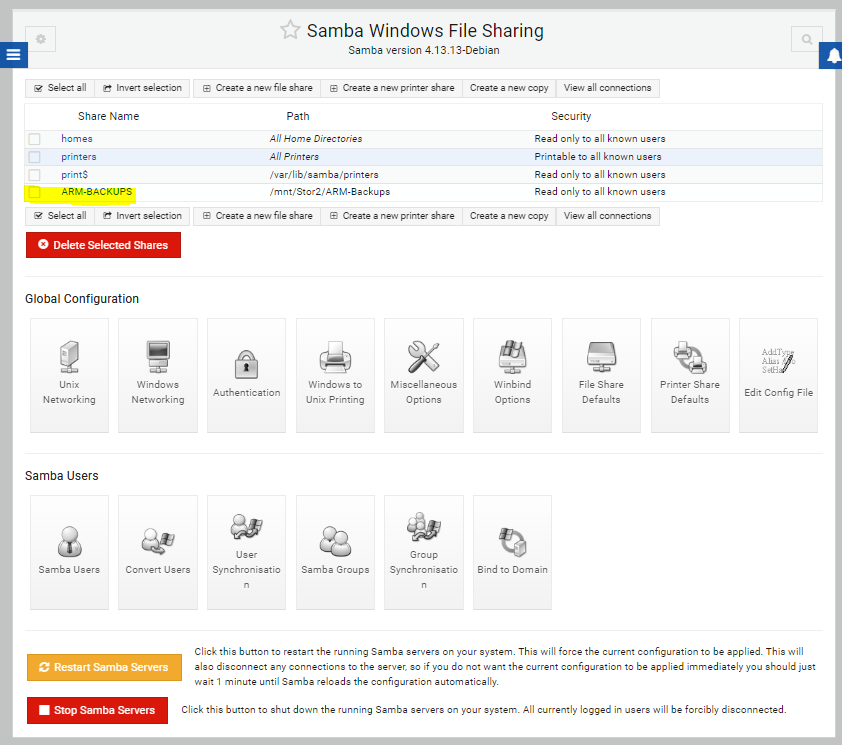Click bottom Create a new copy
The image size is (842, 745).
[509, 216]
